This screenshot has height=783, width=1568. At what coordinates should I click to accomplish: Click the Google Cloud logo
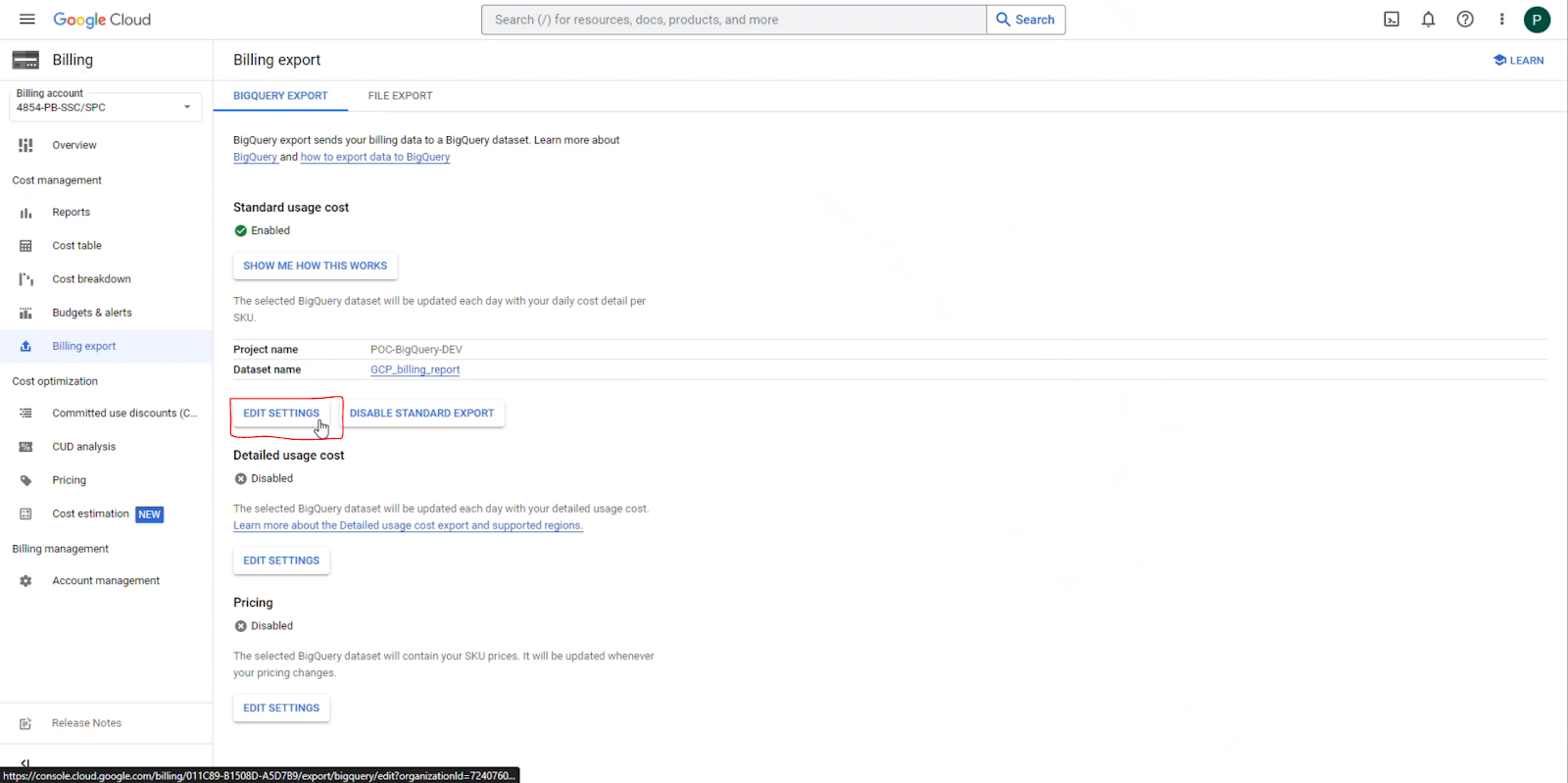[x=102, y=20]
